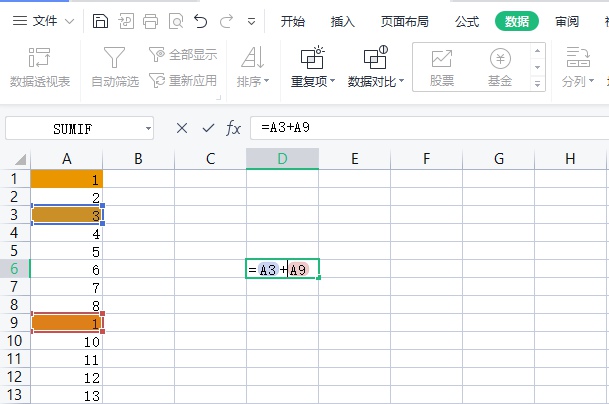Click the Select All corner triangle

pyautogui.click(x=20, y=159)
